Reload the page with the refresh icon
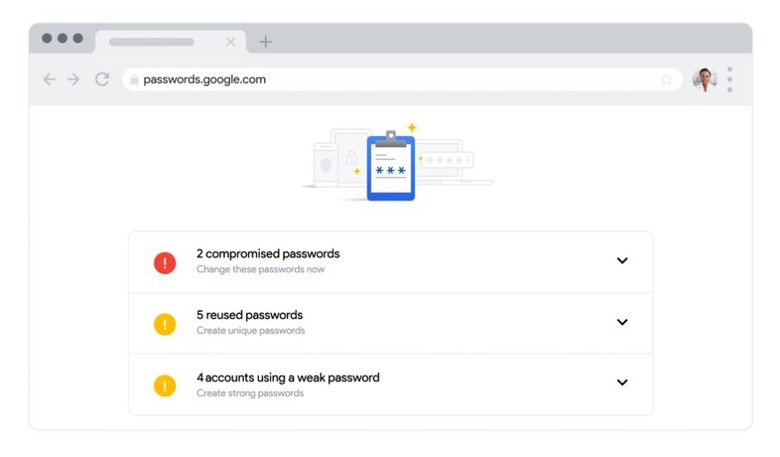Viewport: 780px width, 457px height. (102, 80)
